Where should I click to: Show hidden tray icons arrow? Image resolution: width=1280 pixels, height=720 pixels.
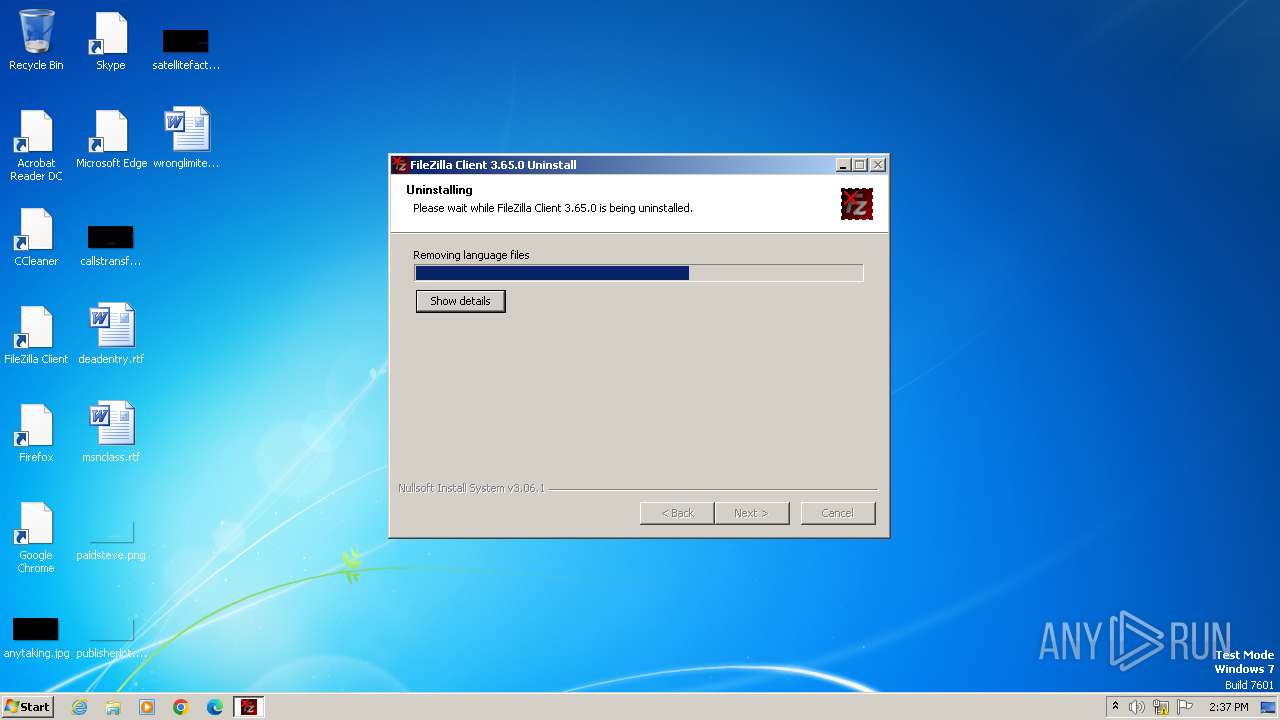tap(1115, 707)
